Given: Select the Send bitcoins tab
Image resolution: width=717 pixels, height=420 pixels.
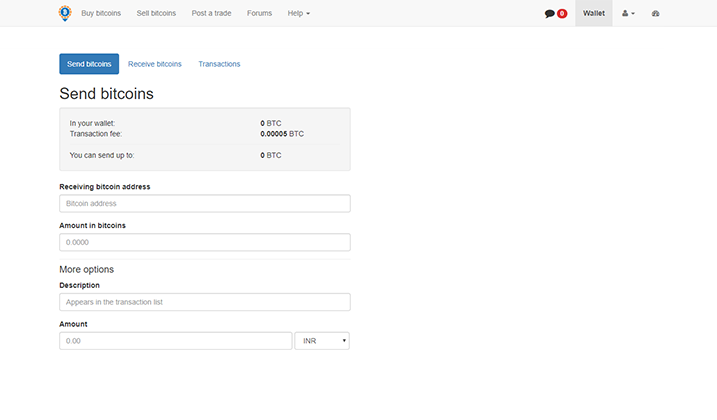Looking at the screenshot, I should pos(89,64).
